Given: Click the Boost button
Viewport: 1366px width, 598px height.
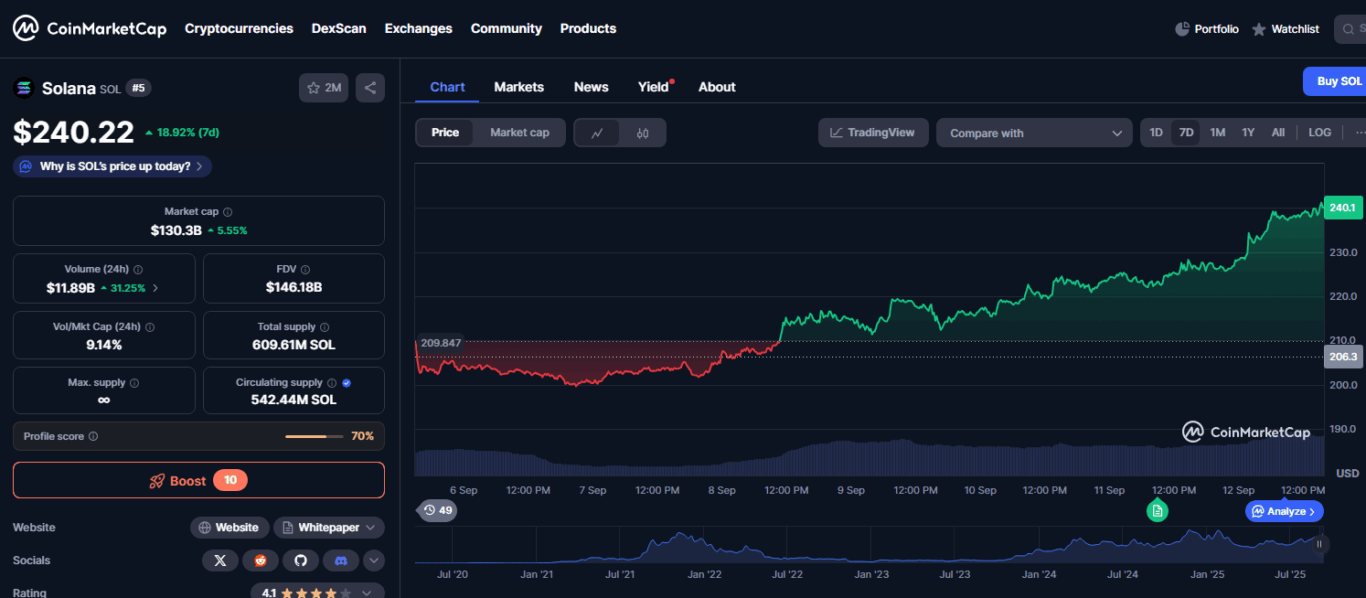Looking at the screenshot, I should point(199,480).
